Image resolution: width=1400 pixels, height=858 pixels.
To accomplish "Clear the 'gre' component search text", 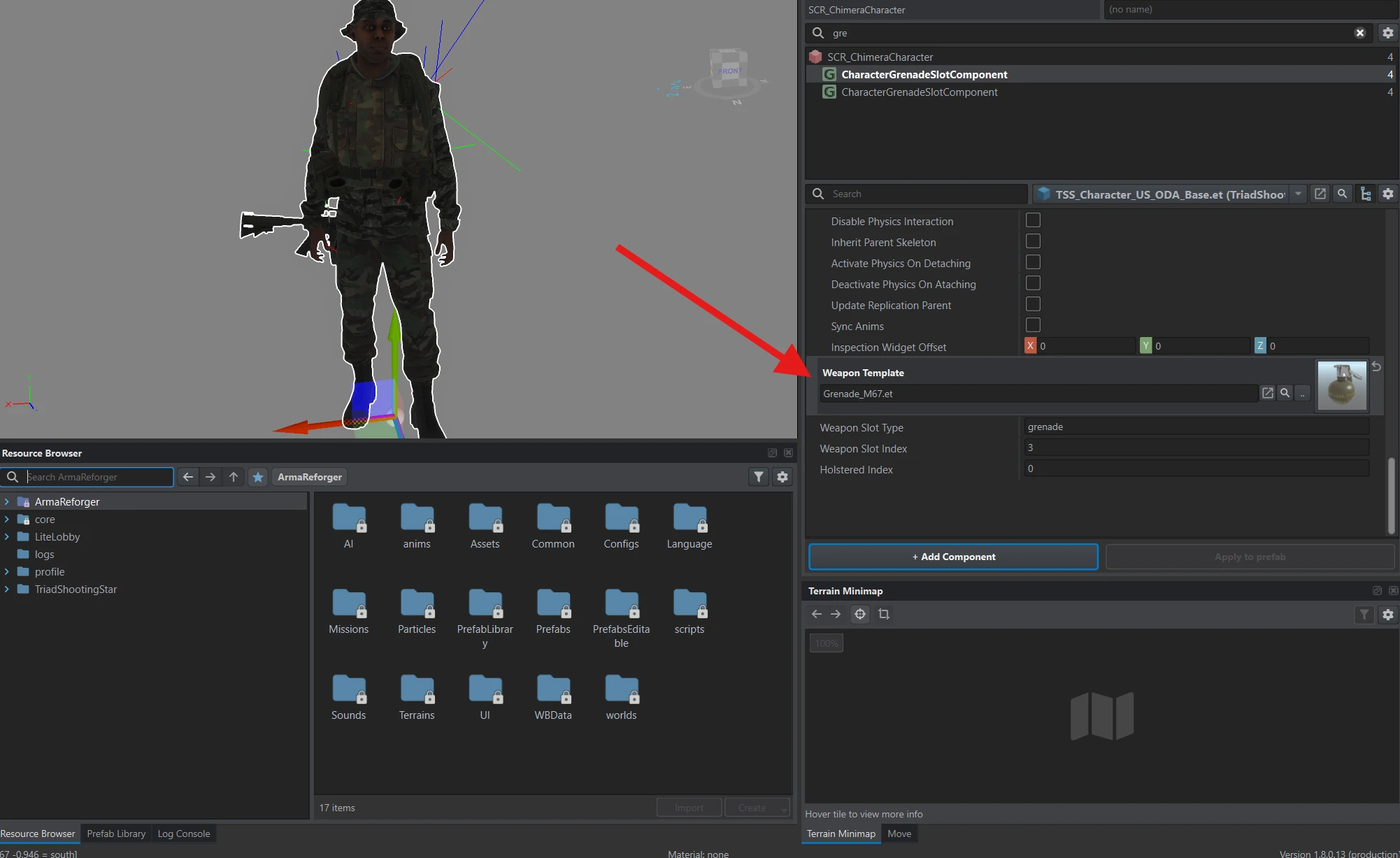I will pyautogui.click(x=1359, y=33).
